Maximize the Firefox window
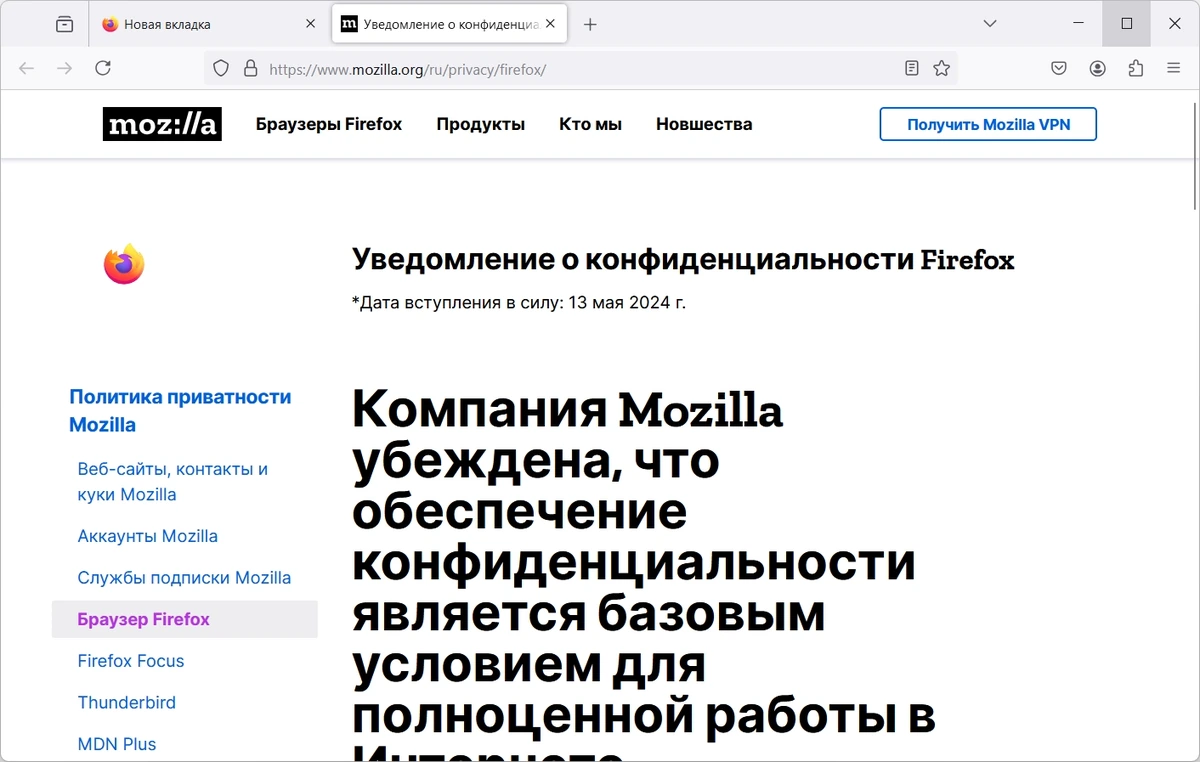 tap(1127, 23)
